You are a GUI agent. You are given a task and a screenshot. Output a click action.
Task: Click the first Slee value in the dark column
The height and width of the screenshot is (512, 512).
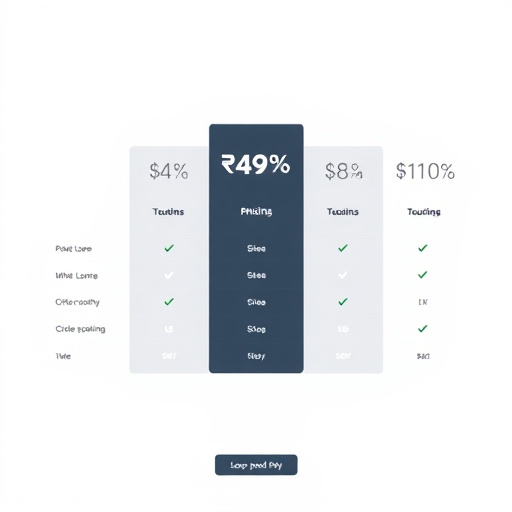(x=256, y=248)
